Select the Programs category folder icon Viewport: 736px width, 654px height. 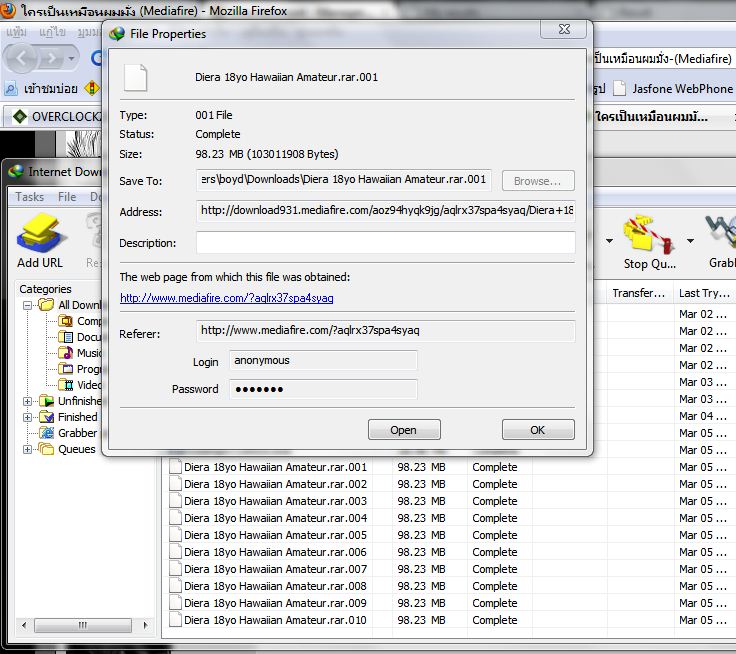(x=66, y=369)
